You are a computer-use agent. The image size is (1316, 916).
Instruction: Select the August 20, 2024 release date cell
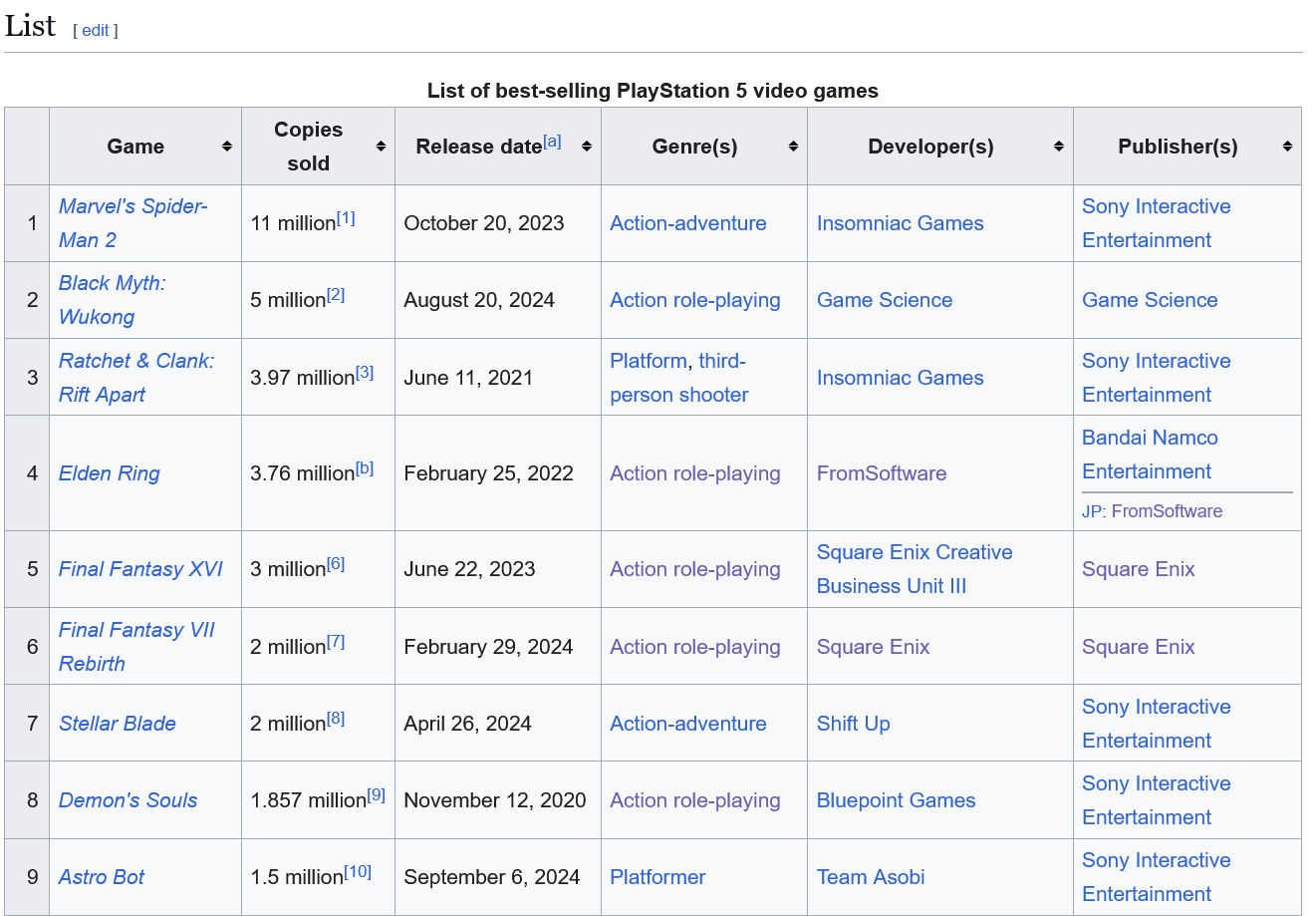click(x=498, y=300)
